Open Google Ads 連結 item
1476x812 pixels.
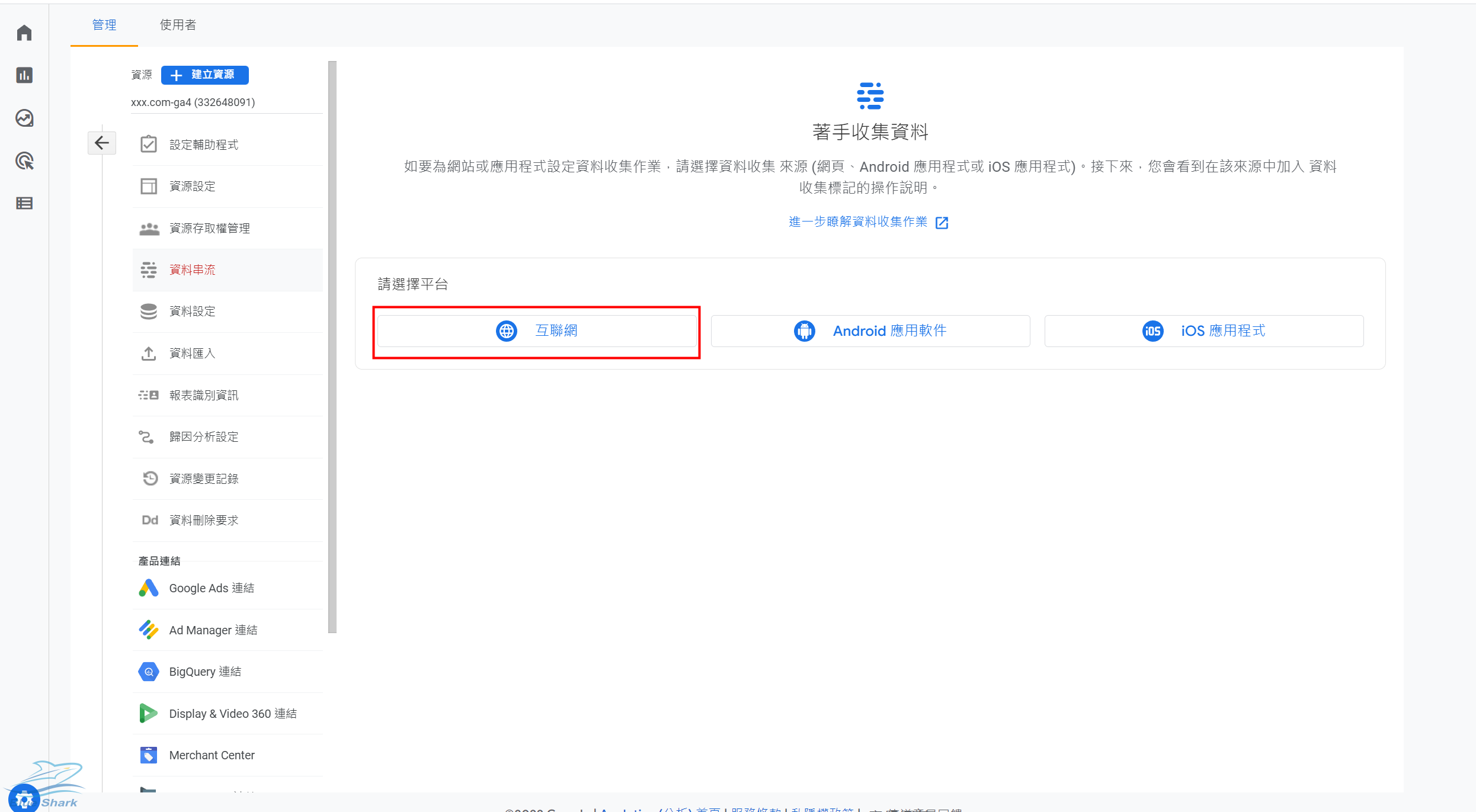[228, 588]
